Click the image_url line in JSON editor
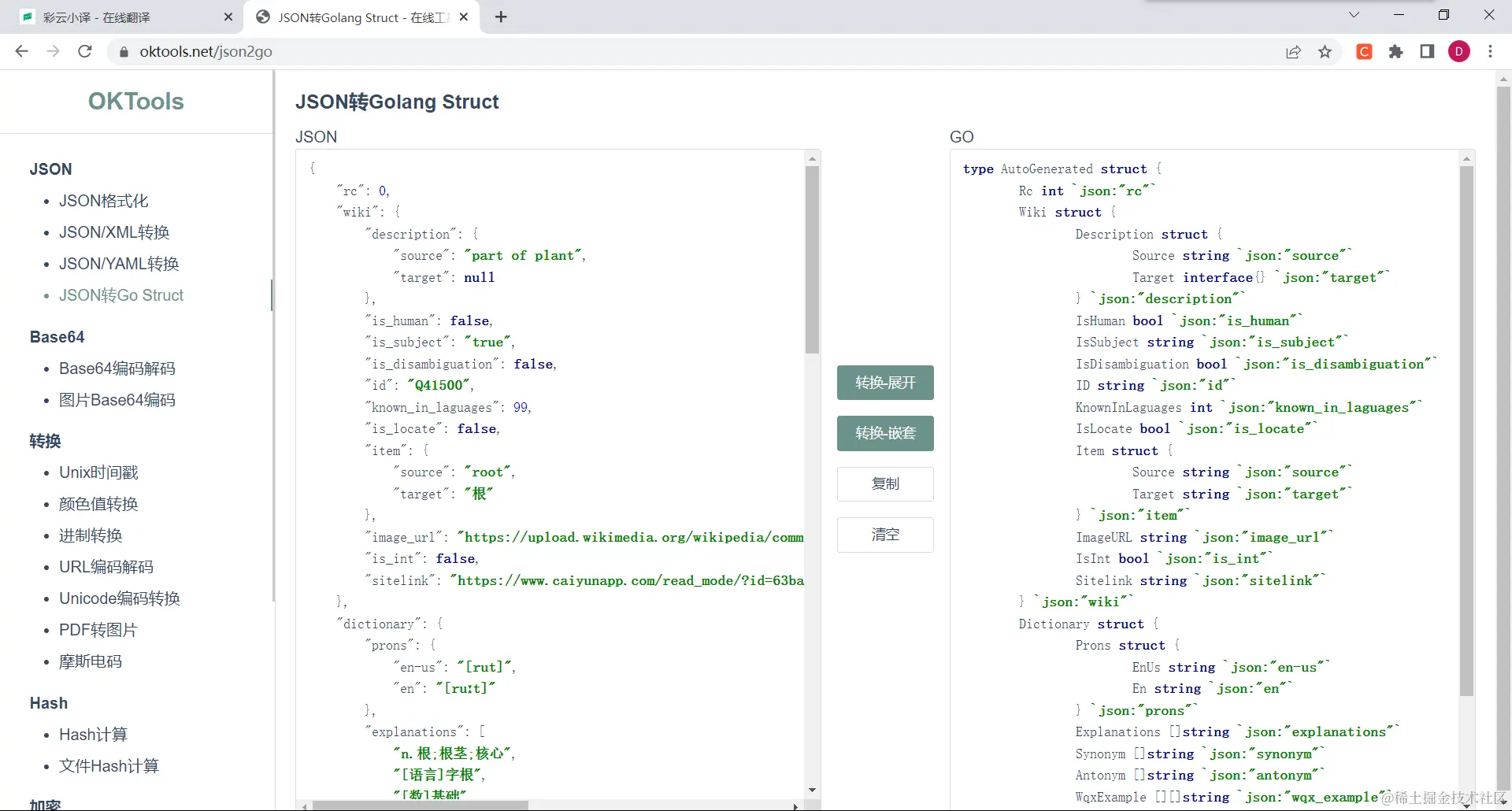 click(584, 537)
